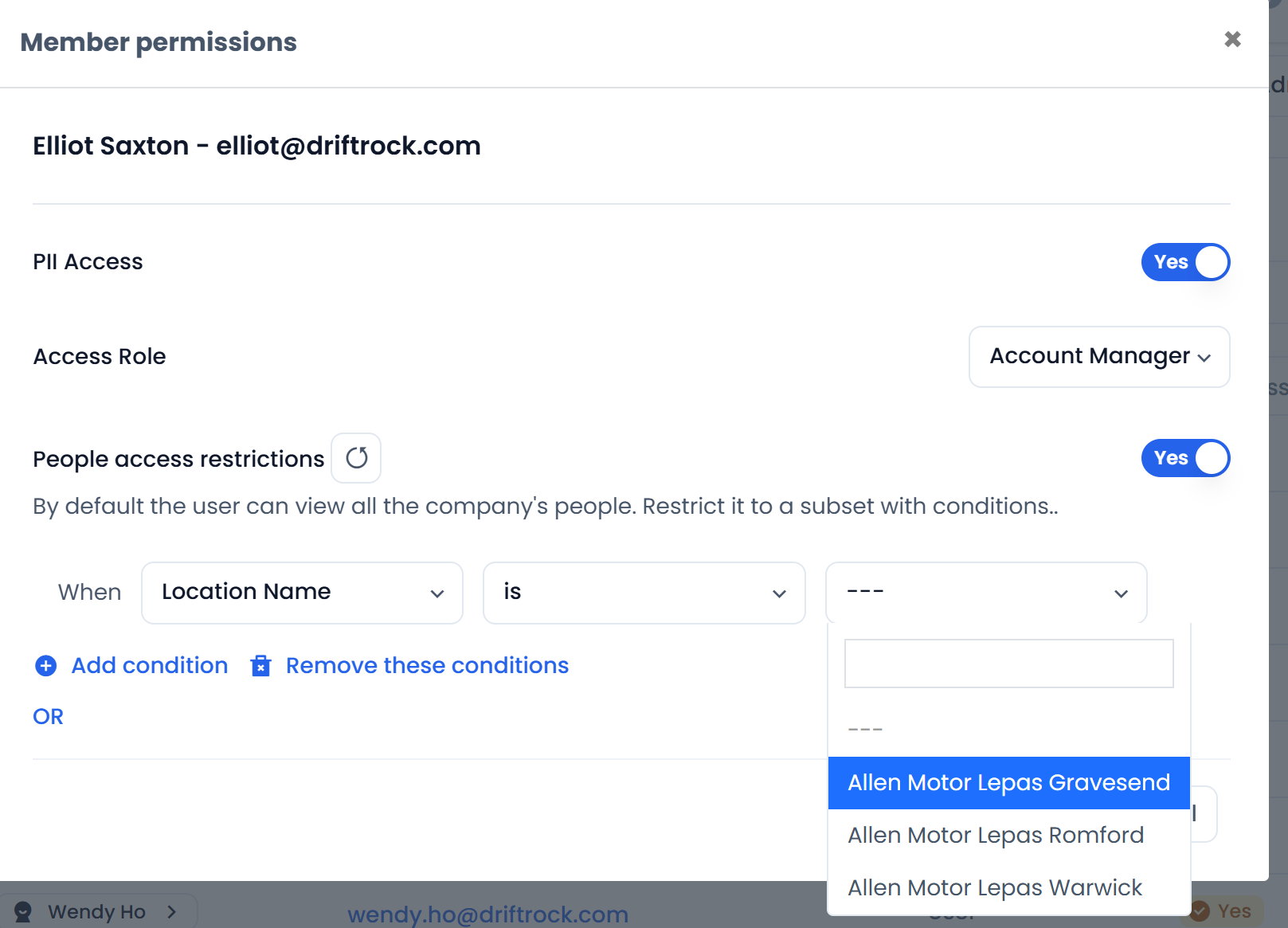Collapse the location value dropdown
Screen dimensions: 1288x928
coord(986,593)
